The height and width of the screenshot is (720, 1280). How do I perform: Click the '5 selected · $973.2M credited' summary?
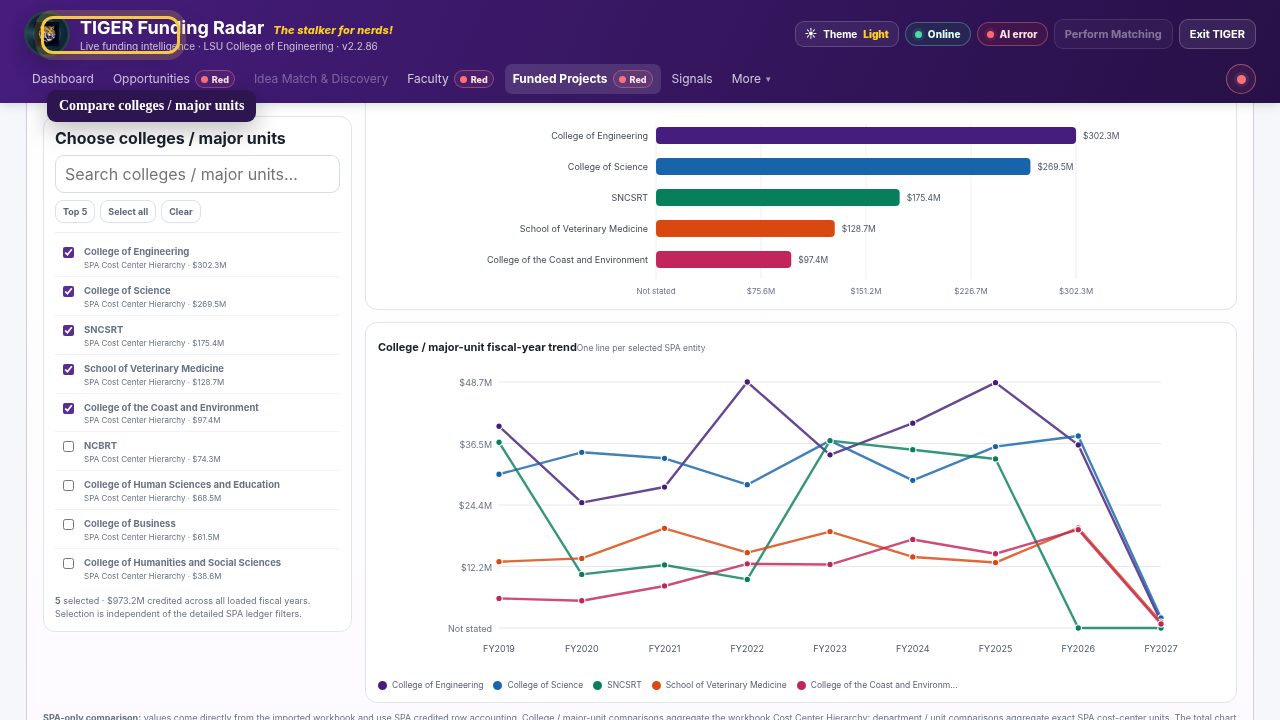click(182, 601)
